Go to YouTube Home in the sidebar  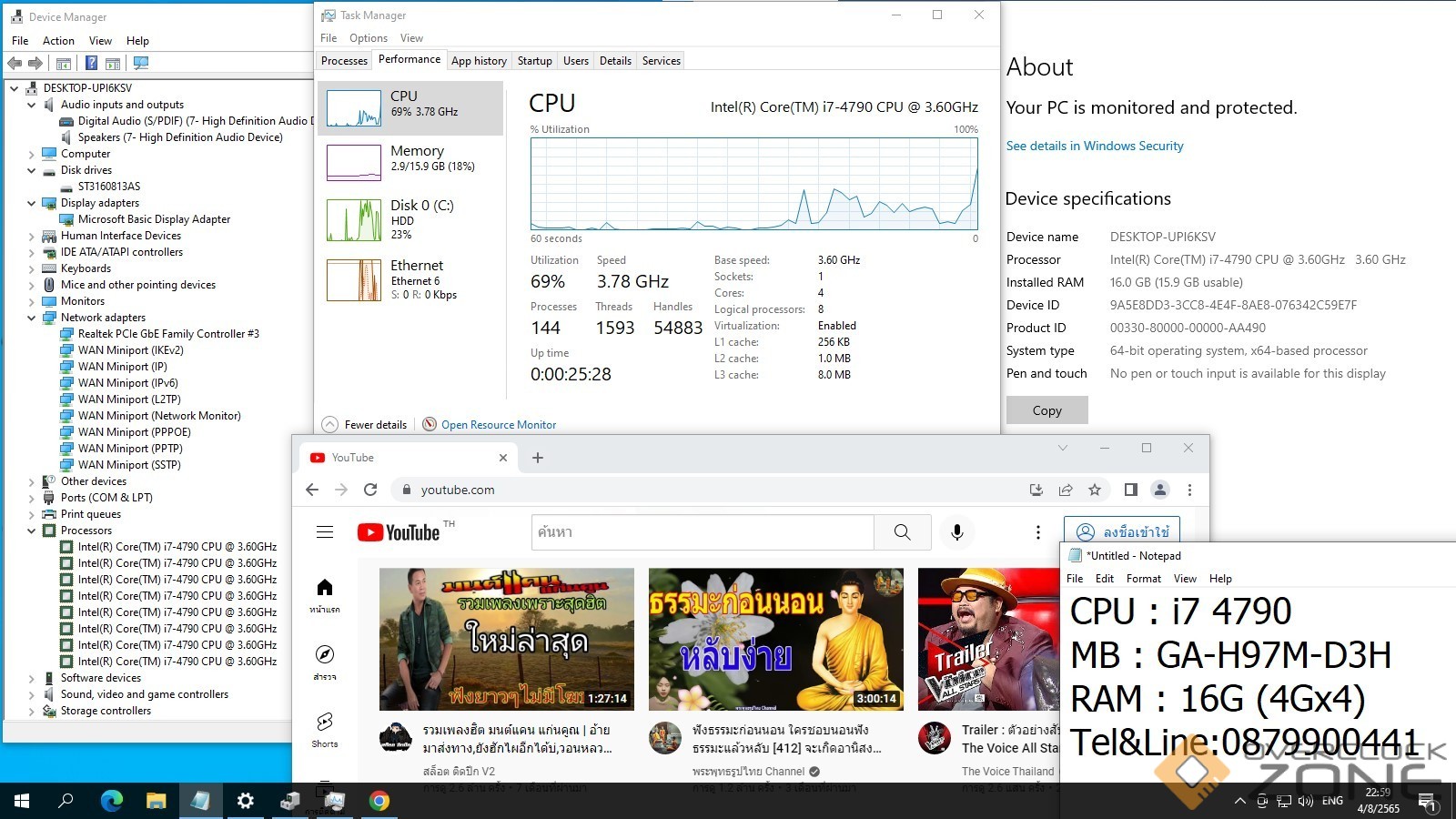point(325,595)
